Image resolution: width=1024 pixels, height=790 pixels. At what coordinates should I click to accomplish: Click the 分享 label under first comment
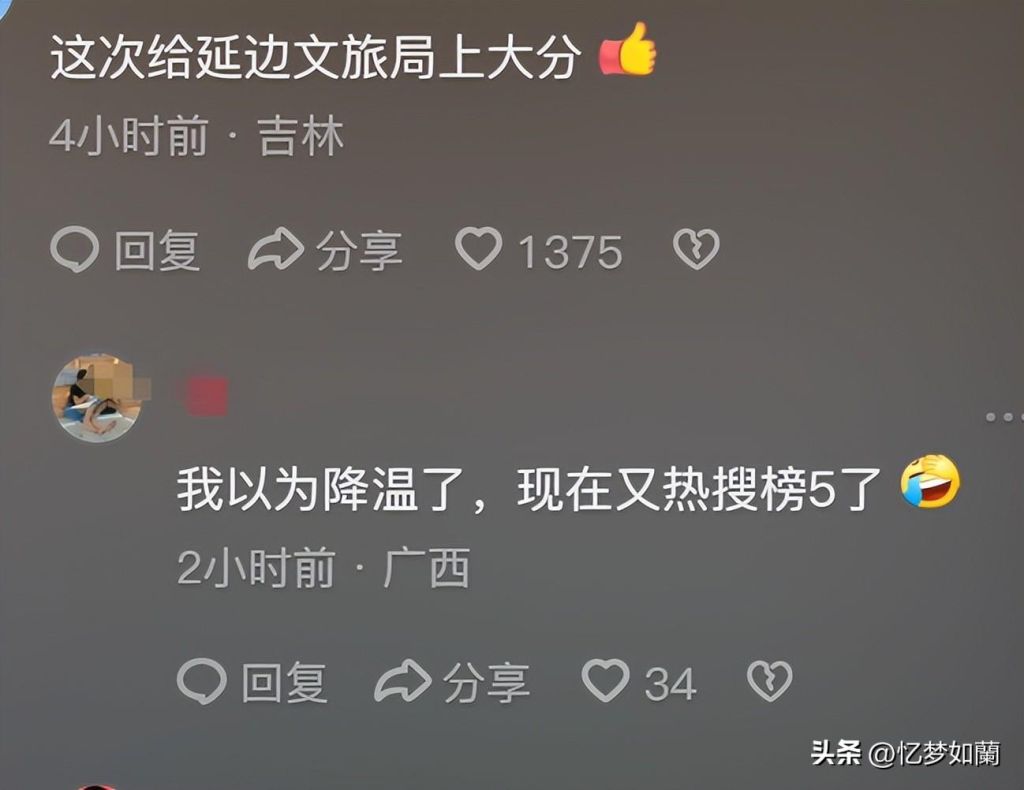click(359, 250)
